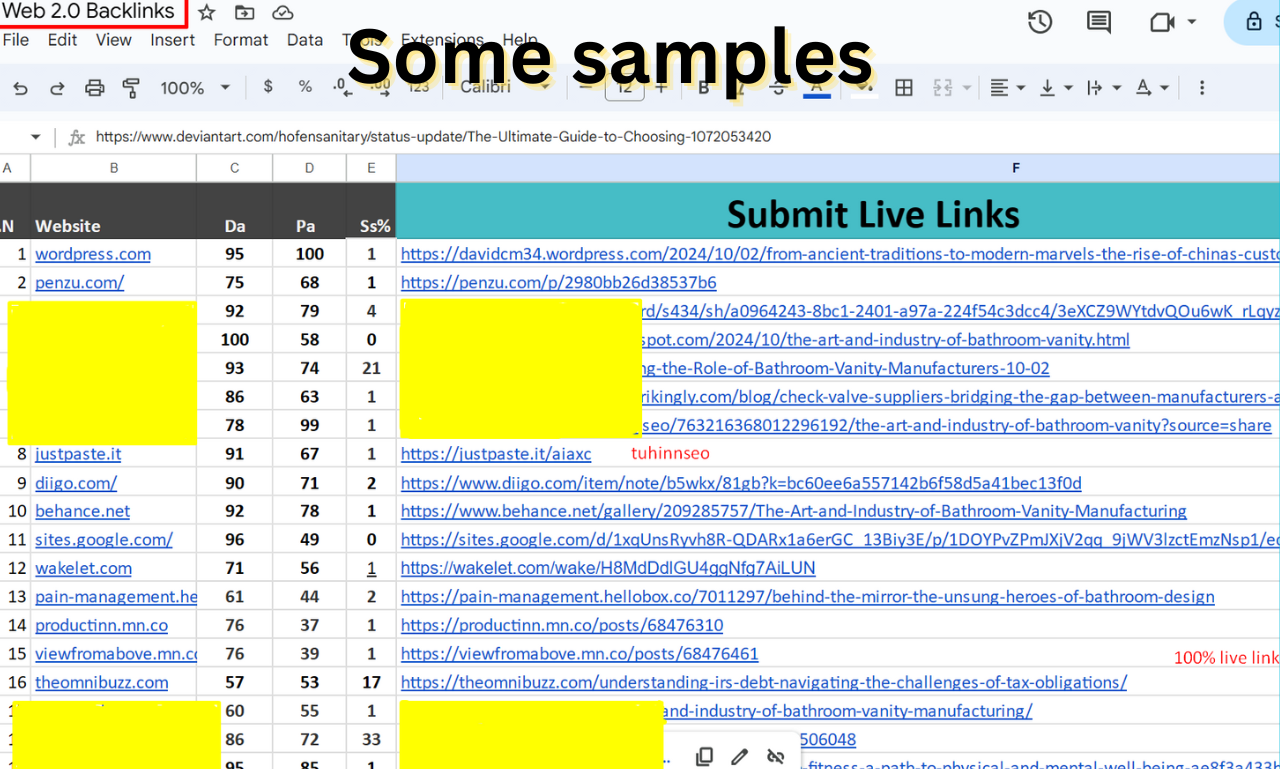The width and height of the screenshot is (1280, 769).
Task: Toggle strikethrough formatting
Action: [777, 87]
